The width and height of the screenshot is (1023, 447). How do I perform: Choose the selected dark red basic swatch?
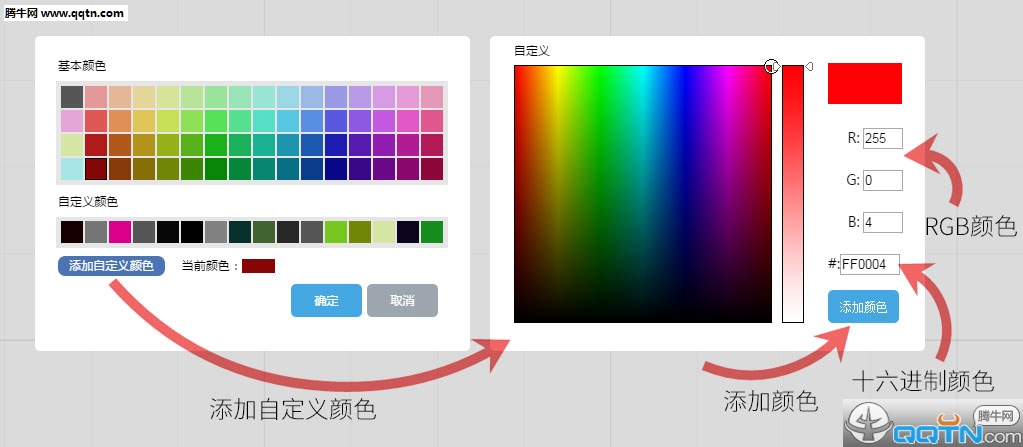pyautogui.click(x=96, y=169)
